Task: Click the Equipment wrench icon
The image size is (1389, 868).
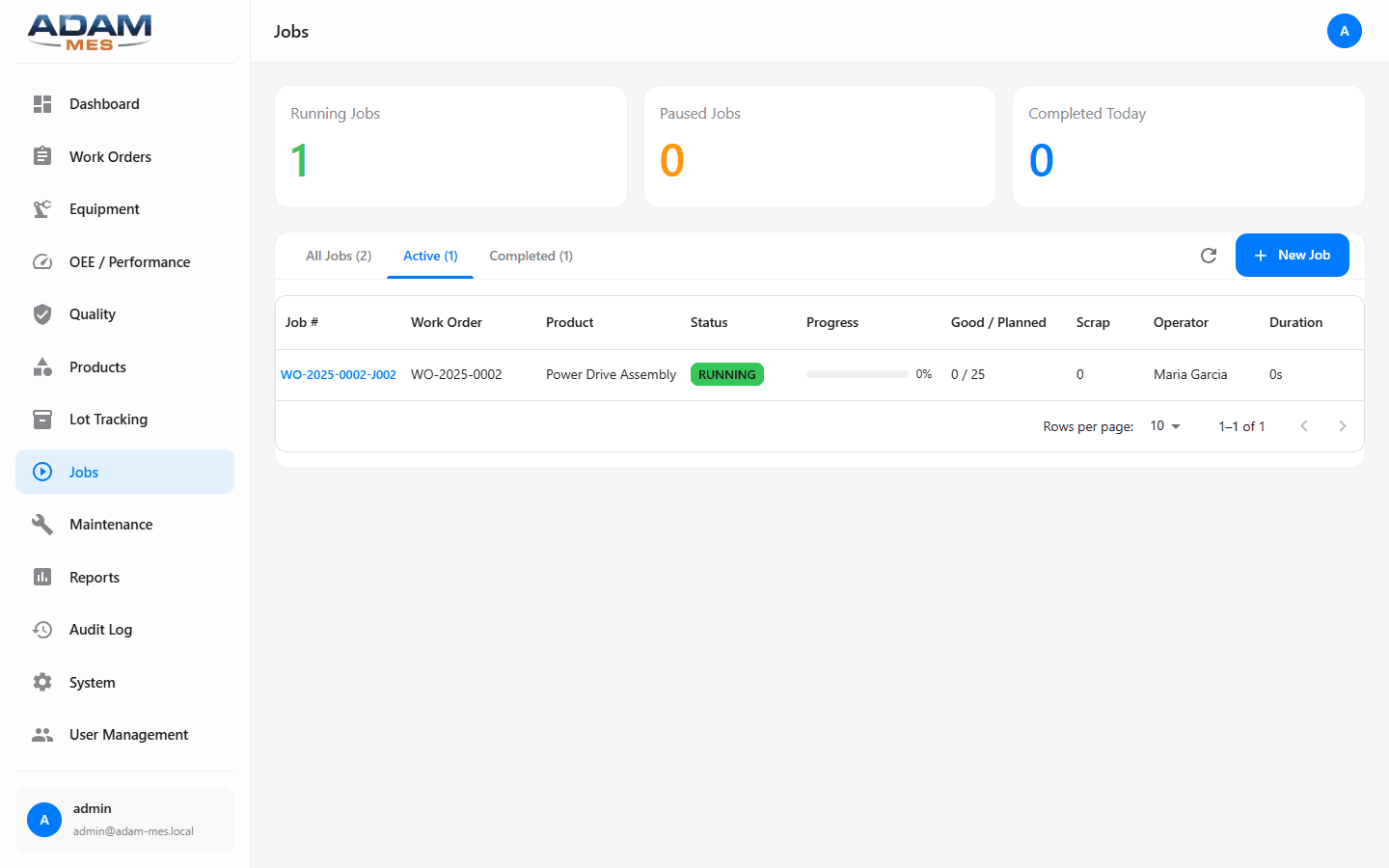Action: coord(42,208)
